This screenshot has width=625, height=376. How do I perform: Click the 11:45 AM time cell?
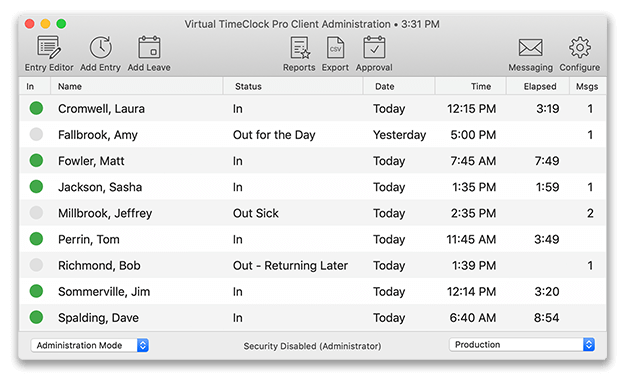pos(471,240)
